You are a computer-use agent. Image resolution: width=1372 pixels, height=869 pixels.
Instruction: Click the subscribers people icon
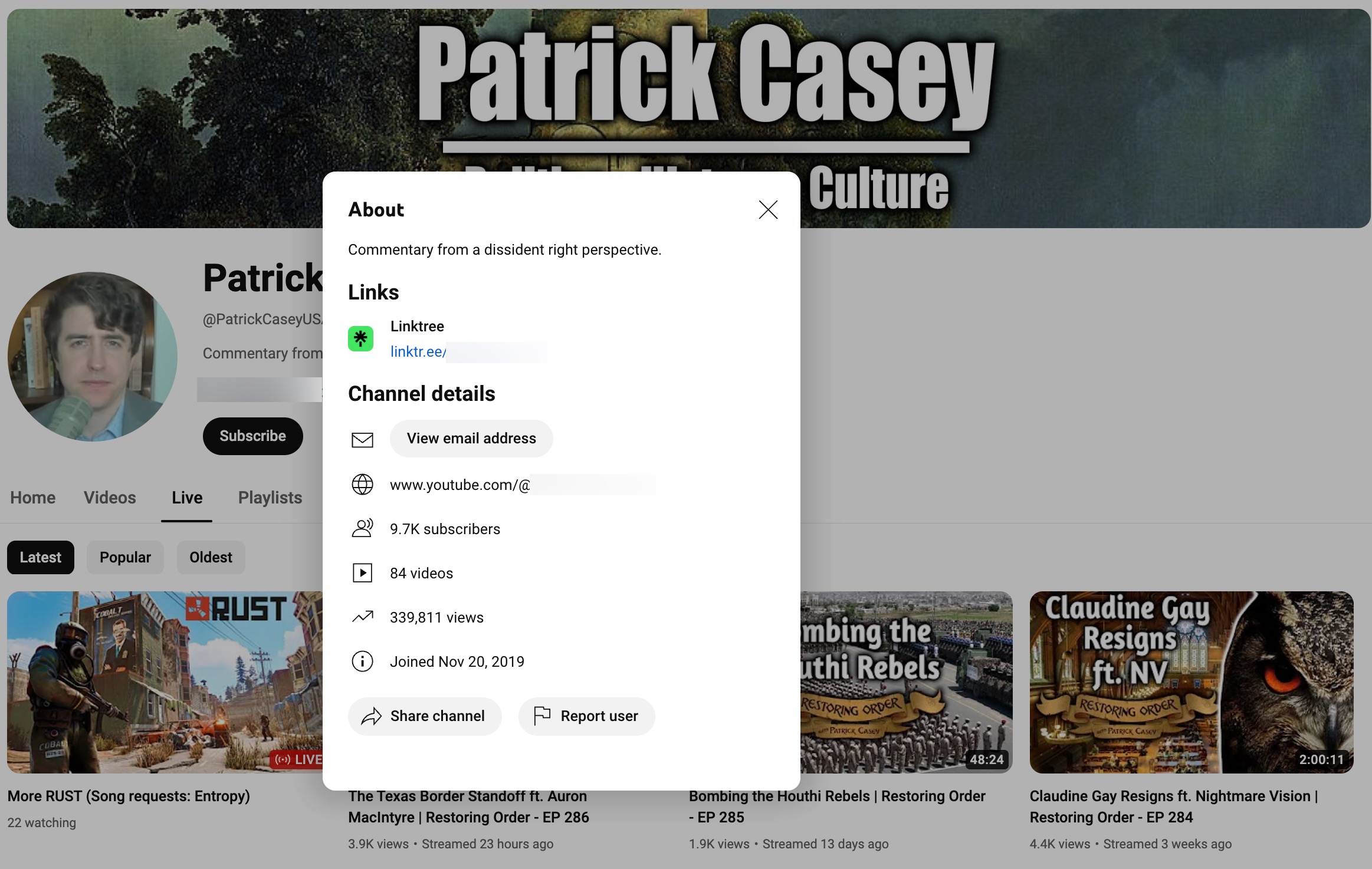[x=362, y=528]
